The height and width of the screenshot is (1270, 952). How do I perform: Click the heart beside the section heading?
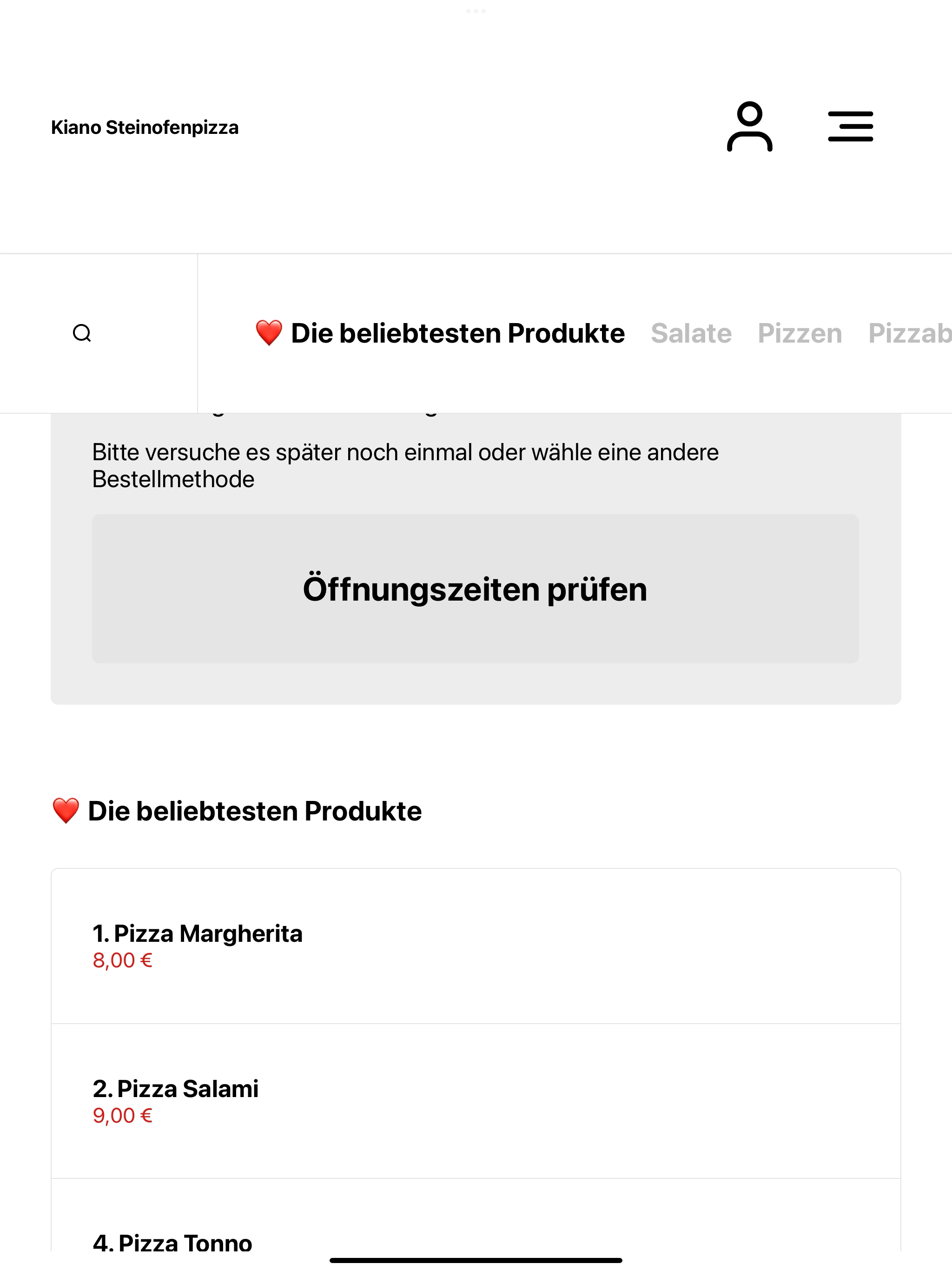(66, 811)
